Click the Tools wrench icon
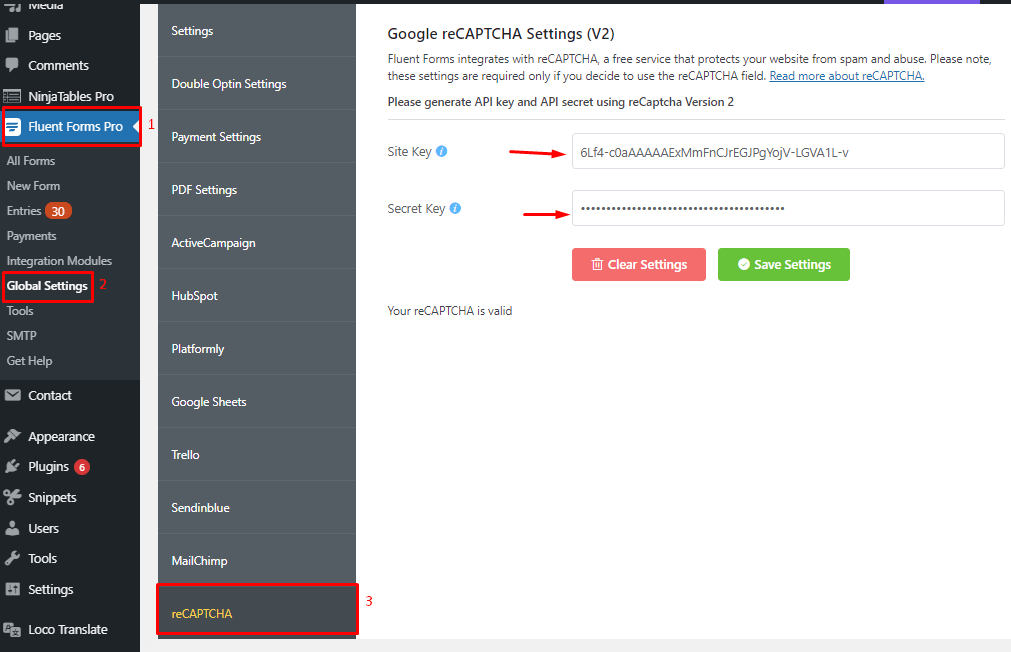The image size is (1011, 652). point(12,558)
